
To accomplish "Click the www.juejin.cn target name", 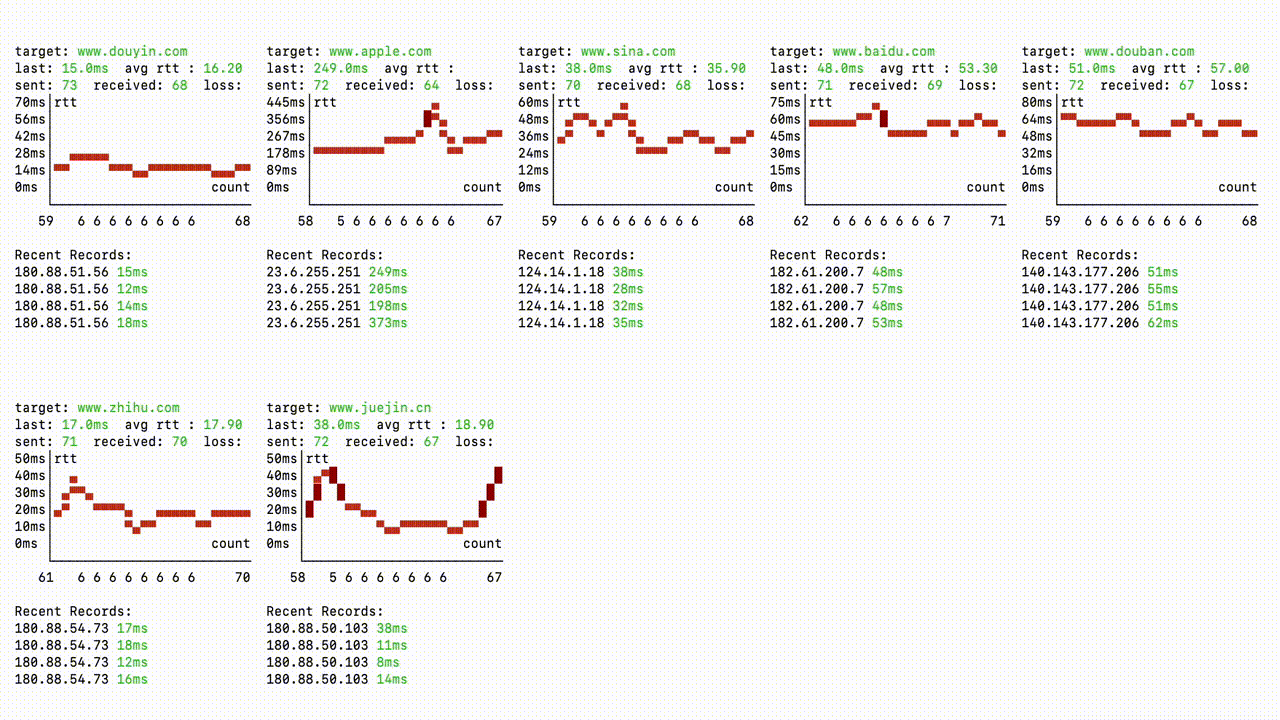I will click(x=380, y=407).
